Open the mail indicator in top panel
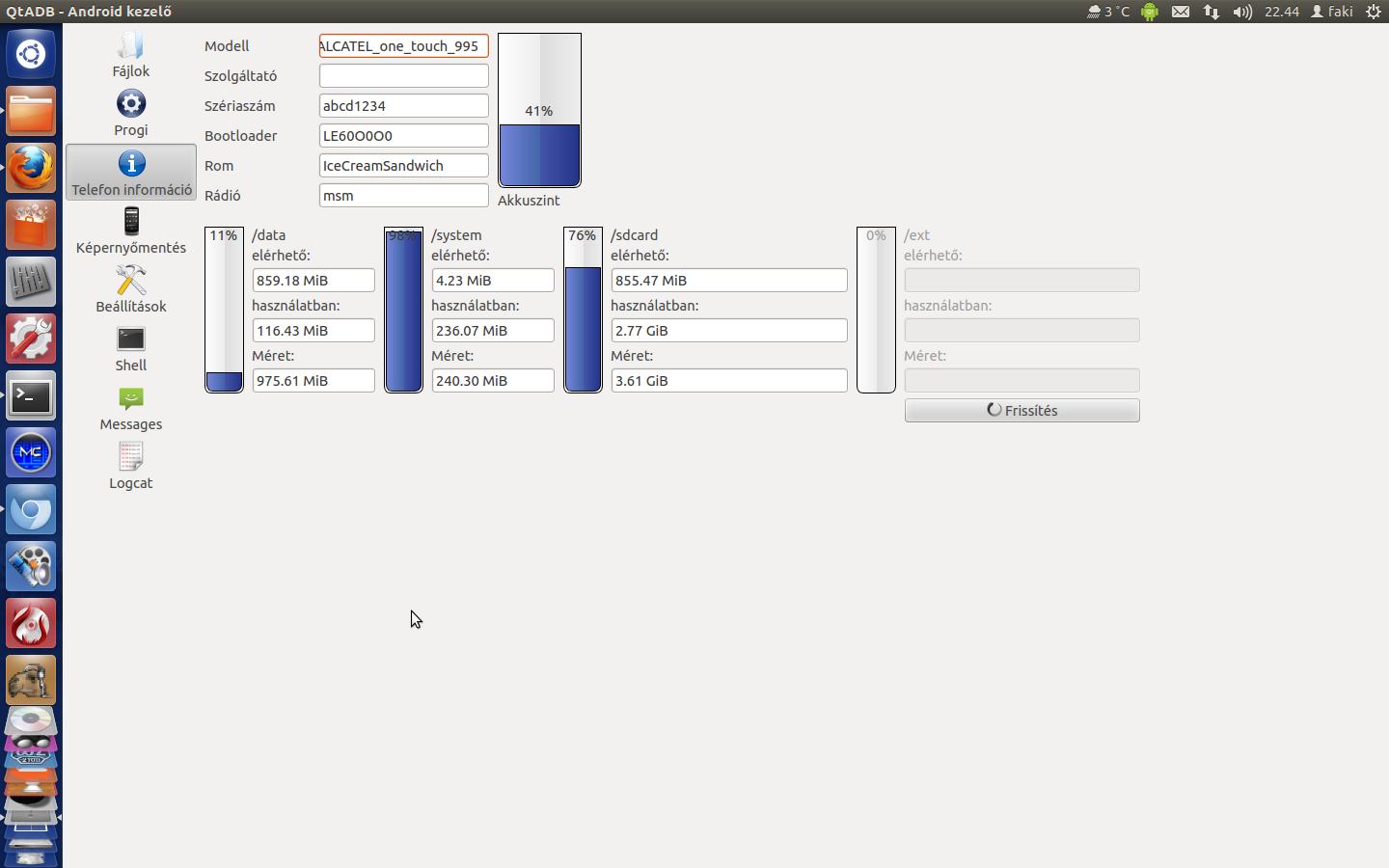This screenshot has width=1389, height=868. [x=1181, y=12]
